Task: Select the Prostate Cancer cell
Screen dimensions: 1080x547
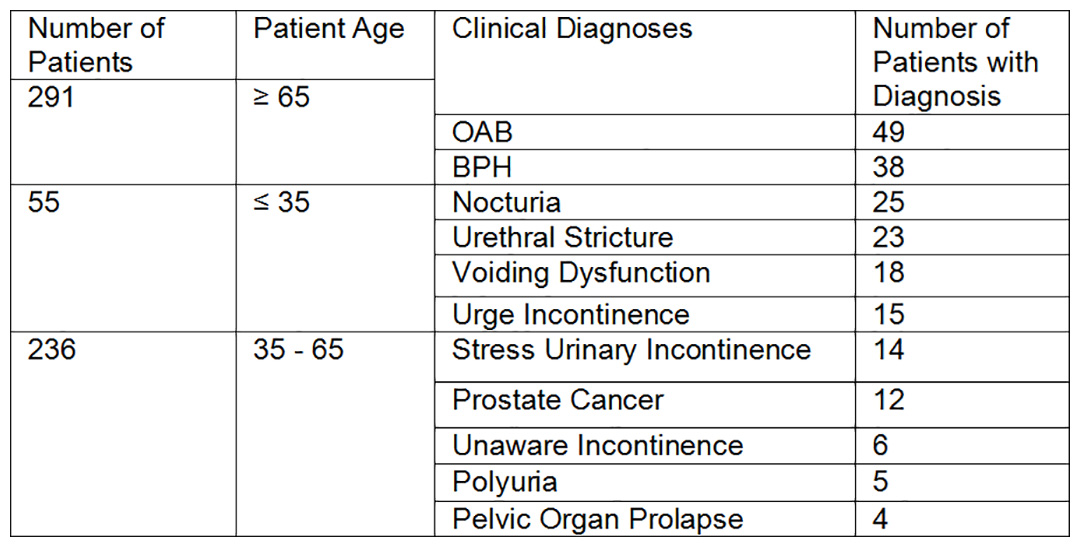Action: pyautogui.click(x=645, y=404)
